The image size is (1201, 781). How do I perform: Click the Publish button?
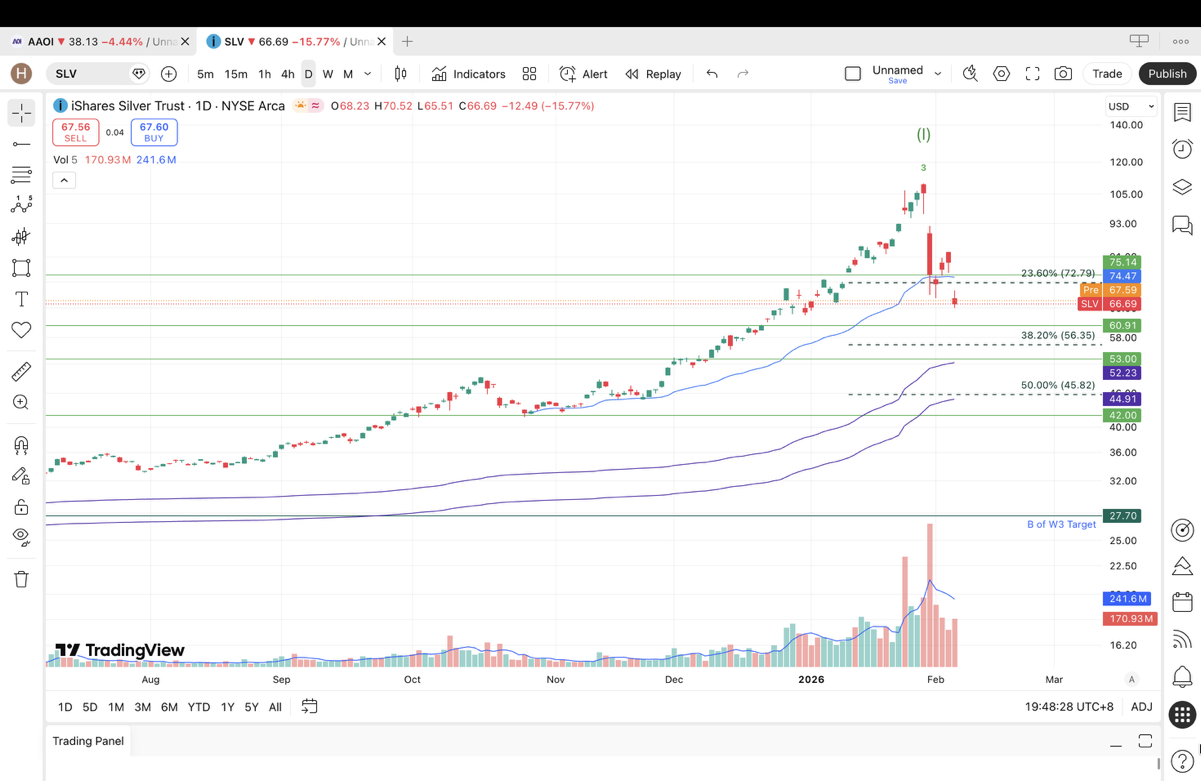point(1167,74)
